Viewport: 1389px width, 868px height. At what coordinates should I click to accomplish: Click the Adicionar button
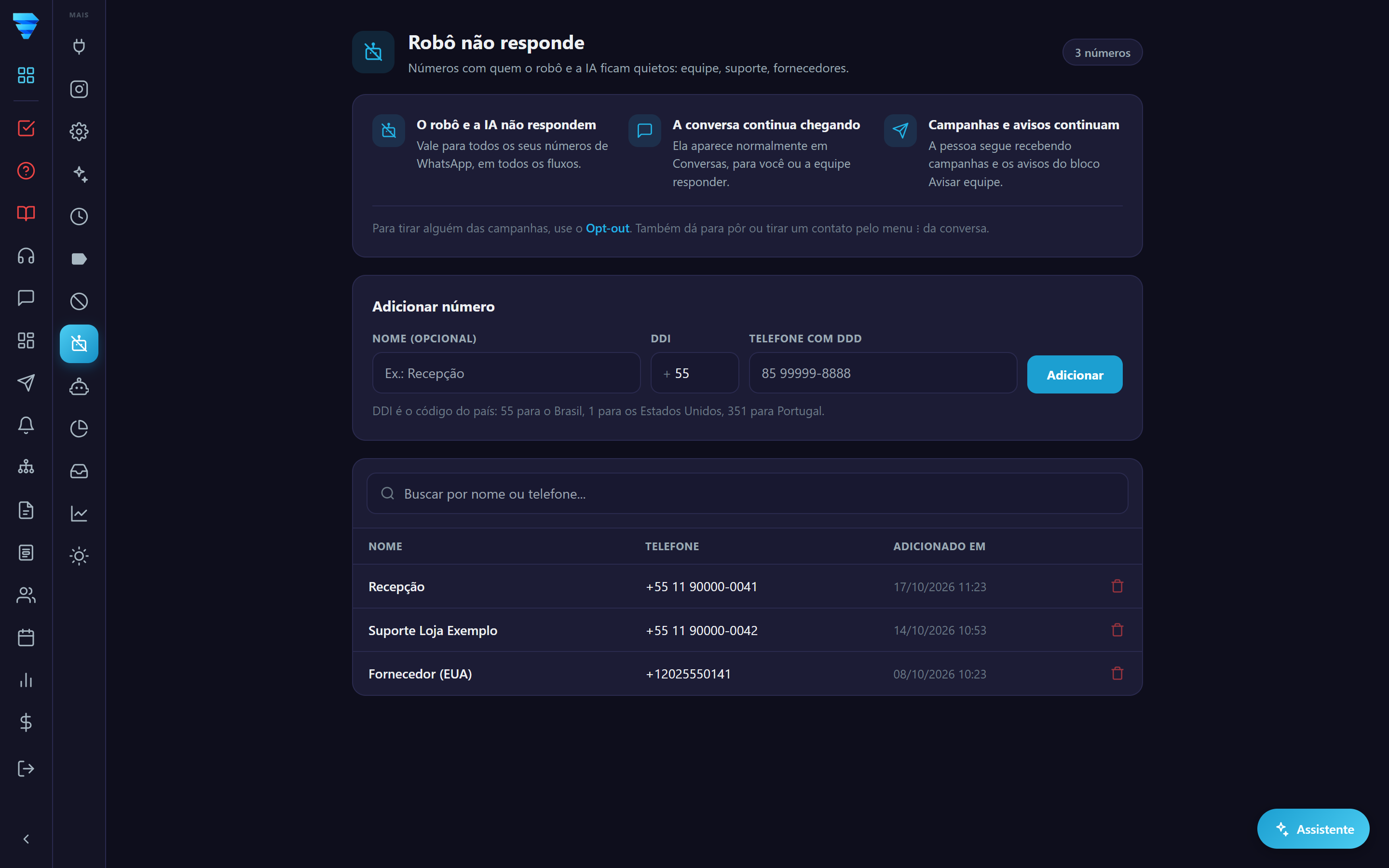[x=1075, y=374]
